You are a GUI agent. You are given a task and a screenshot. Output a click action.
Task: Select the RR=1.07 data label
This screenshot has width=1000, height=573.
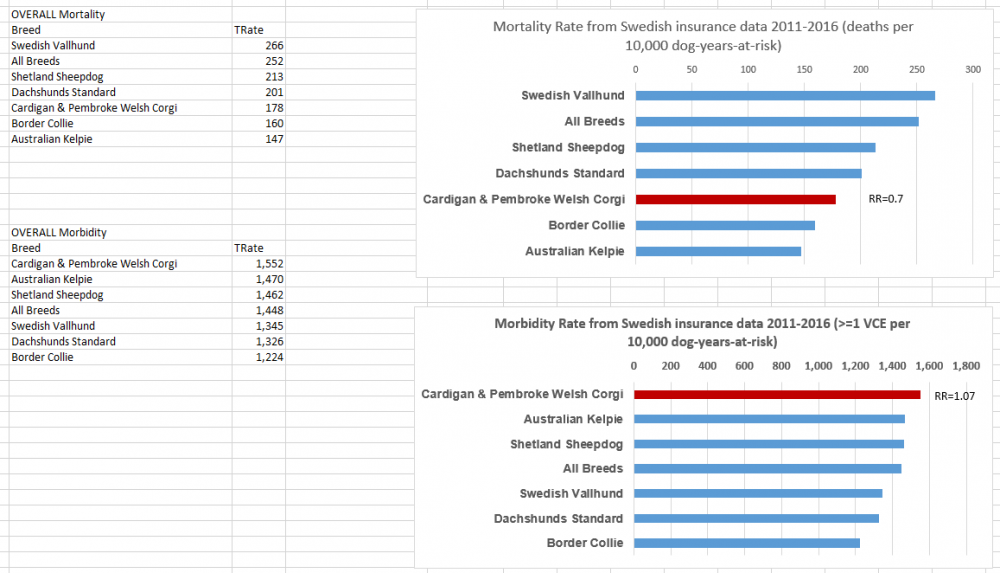954,396
